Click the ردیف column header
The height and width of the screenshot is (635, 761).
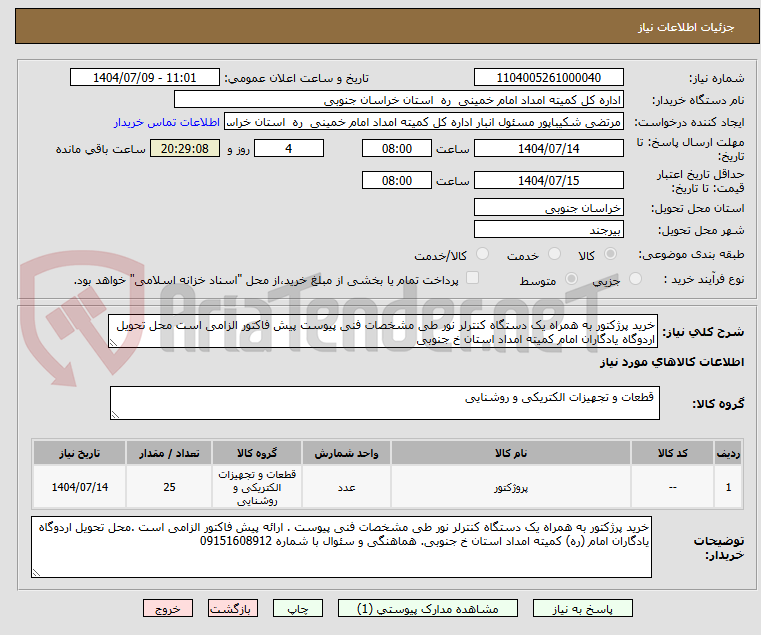pos(728,453)
